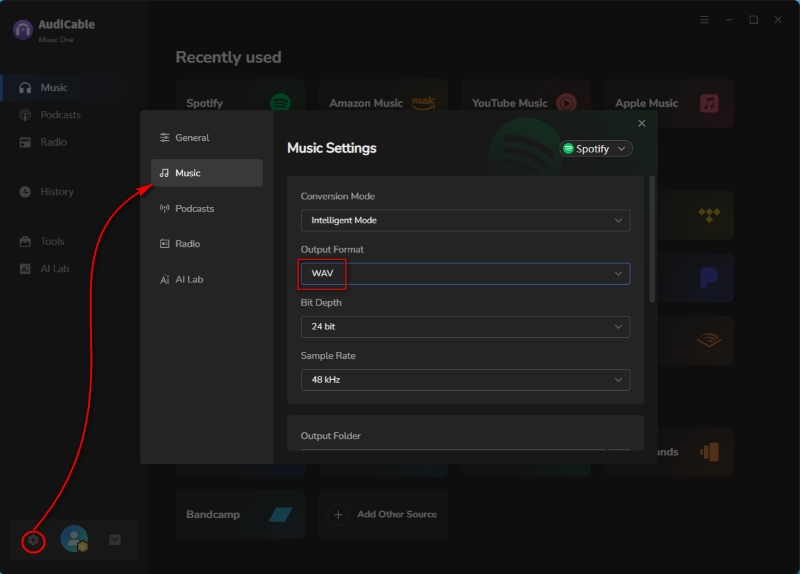
Task: Open the hamburger menu icon
Action: coord(705,19)
